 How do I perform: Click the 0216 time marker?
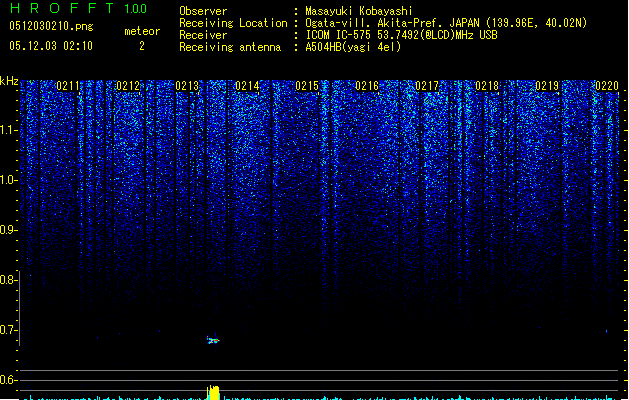(x=367, y=86)
